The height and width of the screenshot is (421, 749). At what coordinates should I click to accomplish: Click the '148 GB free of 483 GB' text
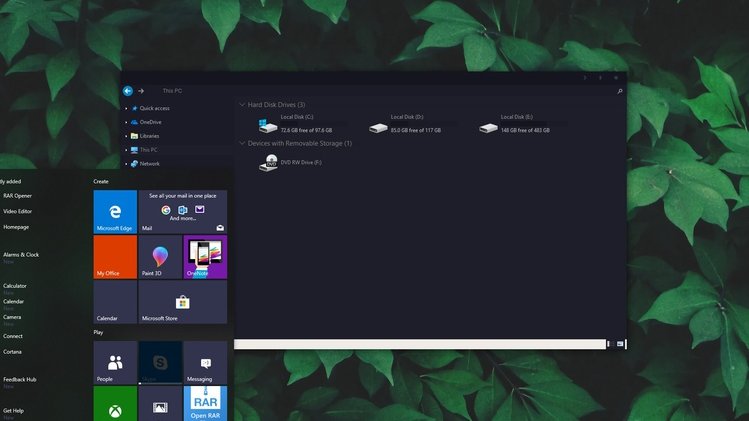tap(525, 130)
